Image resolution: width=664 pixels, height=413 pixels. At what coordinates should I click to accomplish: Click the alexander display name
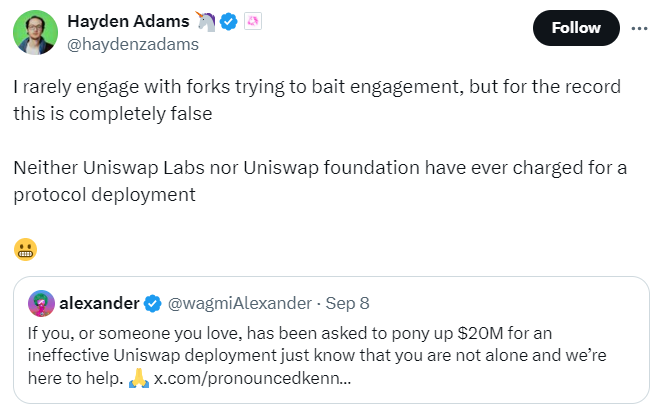[98, 301]
